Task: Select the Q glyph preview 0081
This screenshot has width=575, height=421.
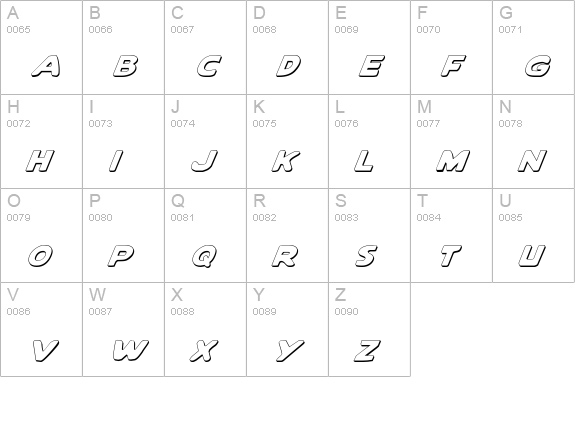Action: [205, 256]
